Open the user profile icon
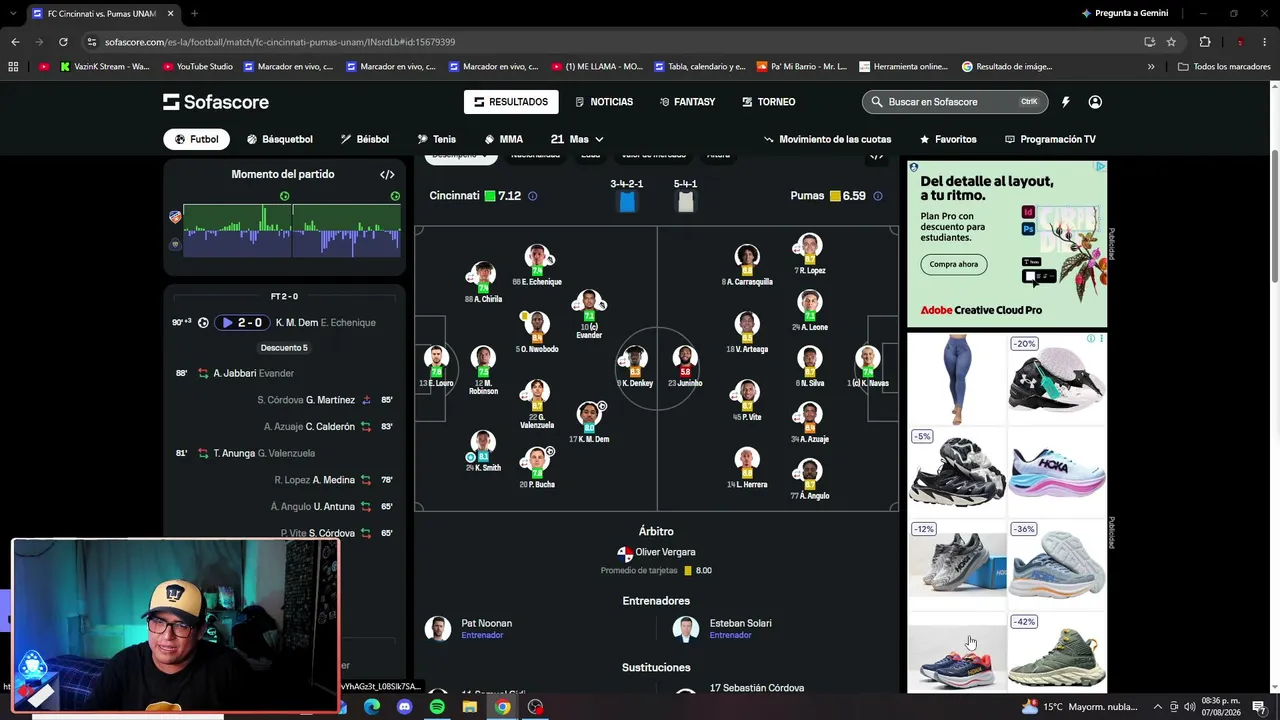Viewport: 1280px width, 720px height. 1095,102
